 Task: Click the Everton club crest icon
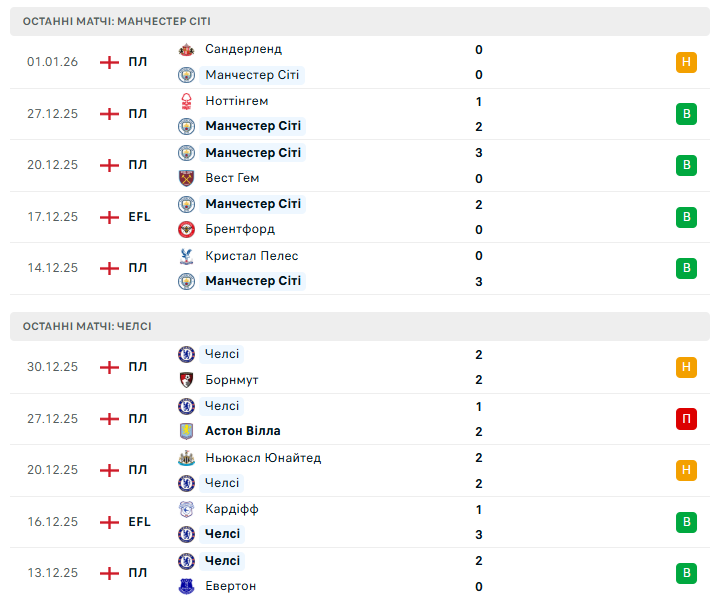(x=186, y=586)
